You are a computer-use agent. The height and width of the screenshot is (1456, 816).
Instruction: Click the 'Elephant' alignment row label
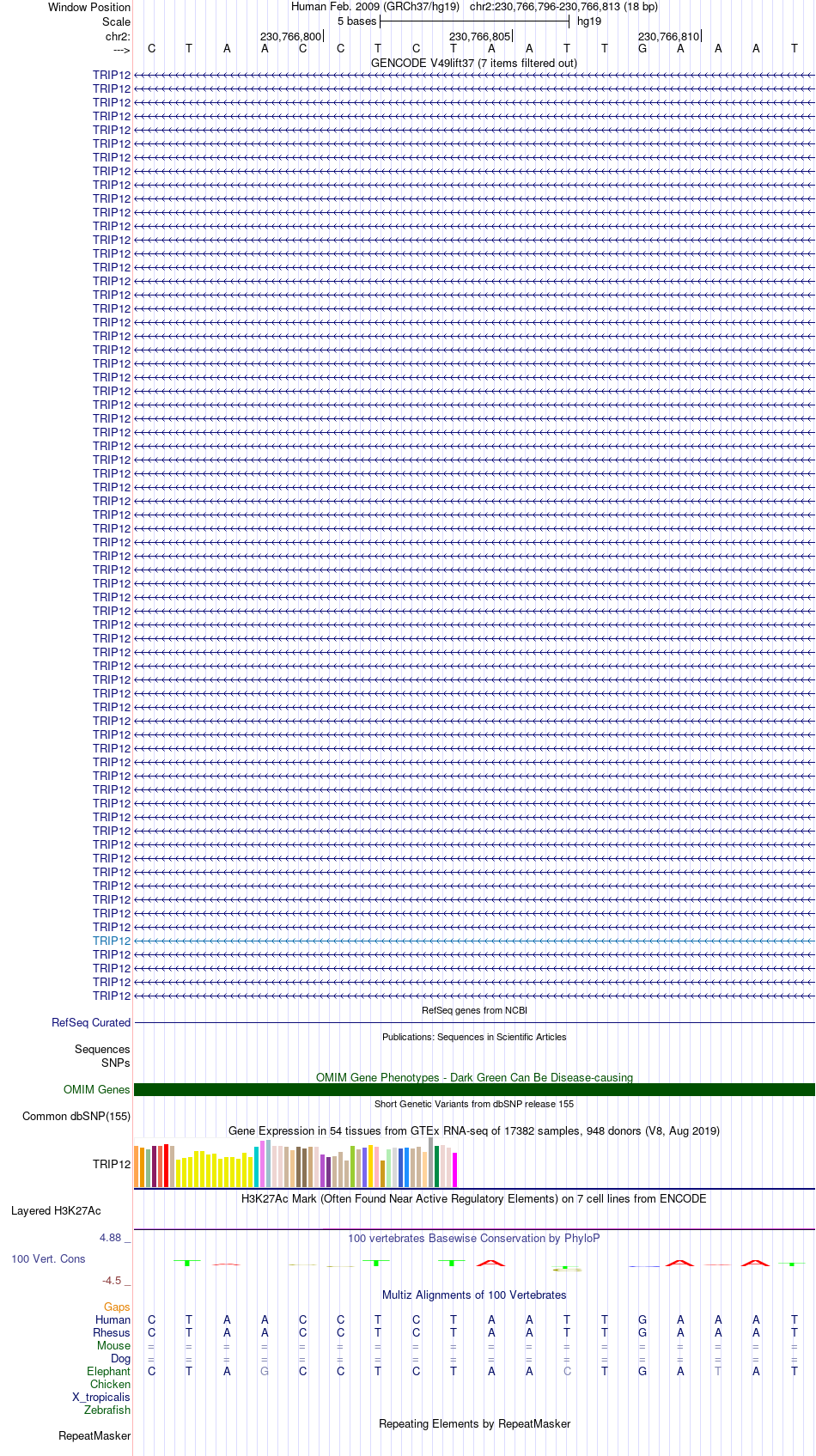[x=109, y=1372]
